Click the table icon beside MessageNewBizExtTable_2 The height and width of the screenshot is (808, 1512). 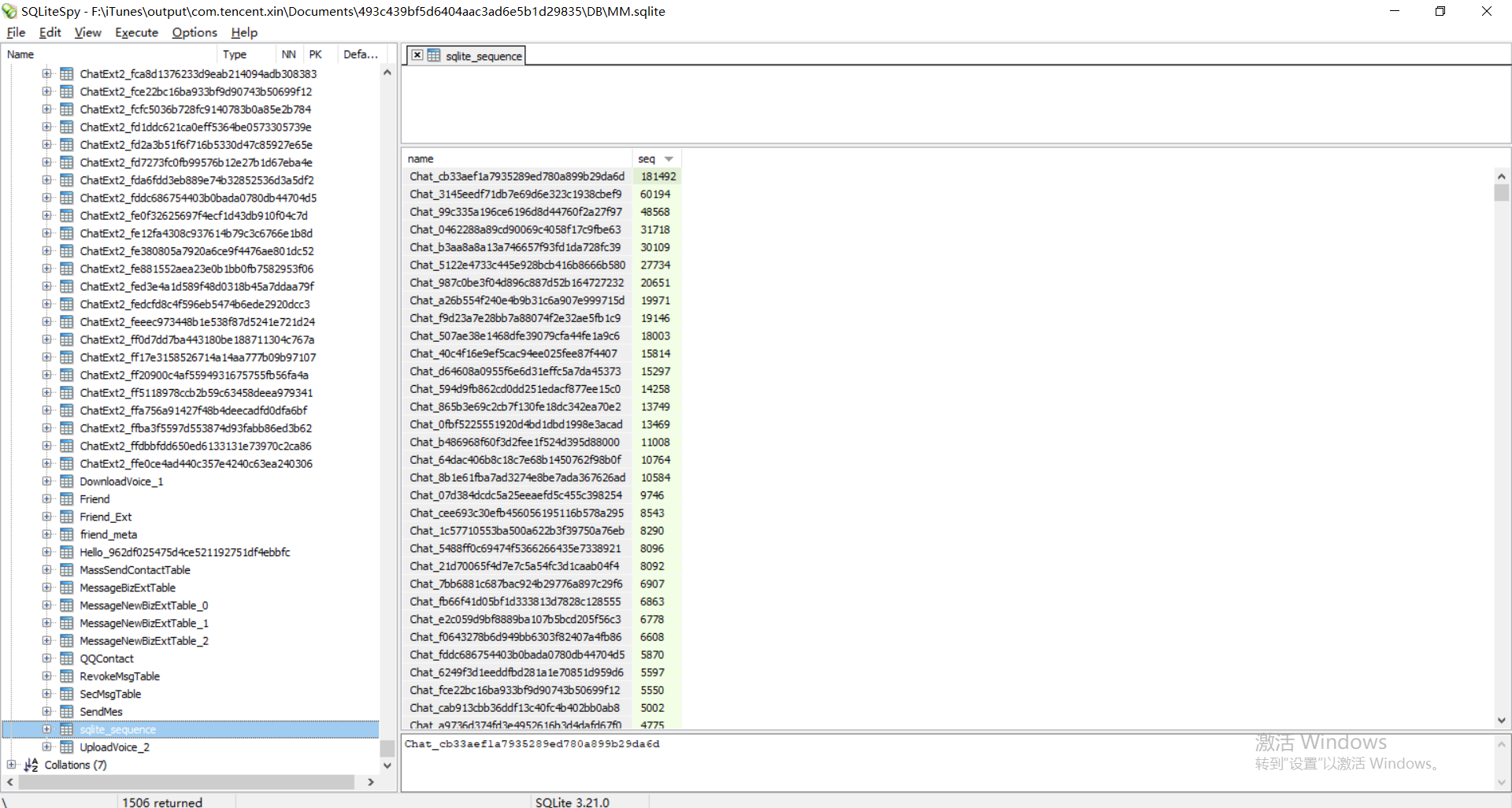[x=67, y=640]
